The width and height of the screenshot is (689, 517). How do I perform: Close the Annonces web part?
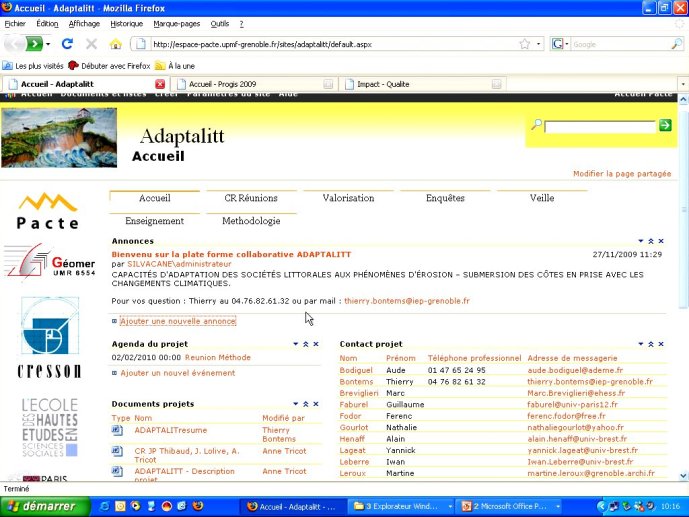(x=661, y=241)
